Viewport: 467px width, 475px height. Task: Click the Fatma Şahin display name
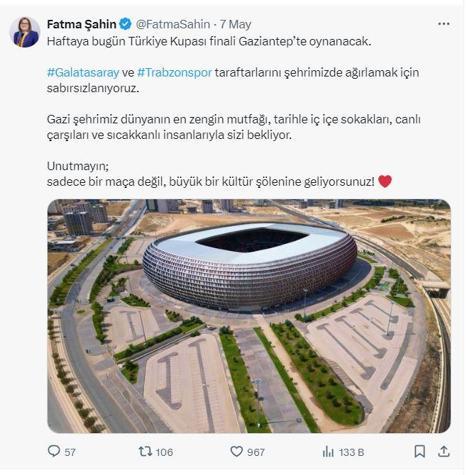point(81,24)
